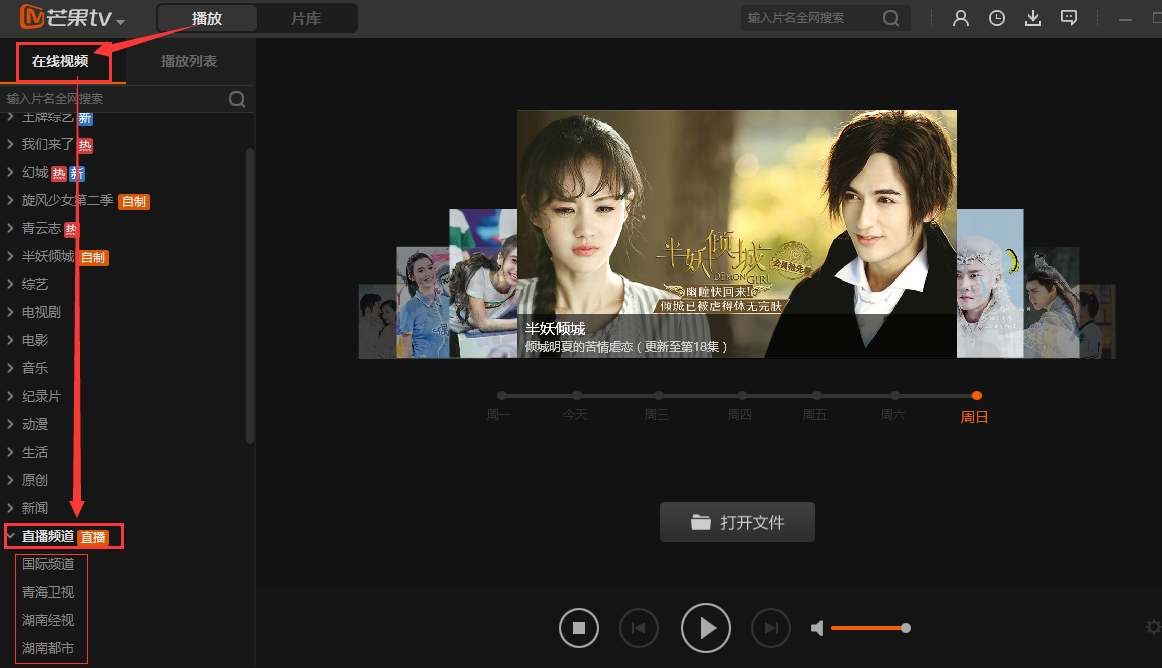Click the 打开文件 button
This screenshot has height=668, width=1162.
(737, 522)
